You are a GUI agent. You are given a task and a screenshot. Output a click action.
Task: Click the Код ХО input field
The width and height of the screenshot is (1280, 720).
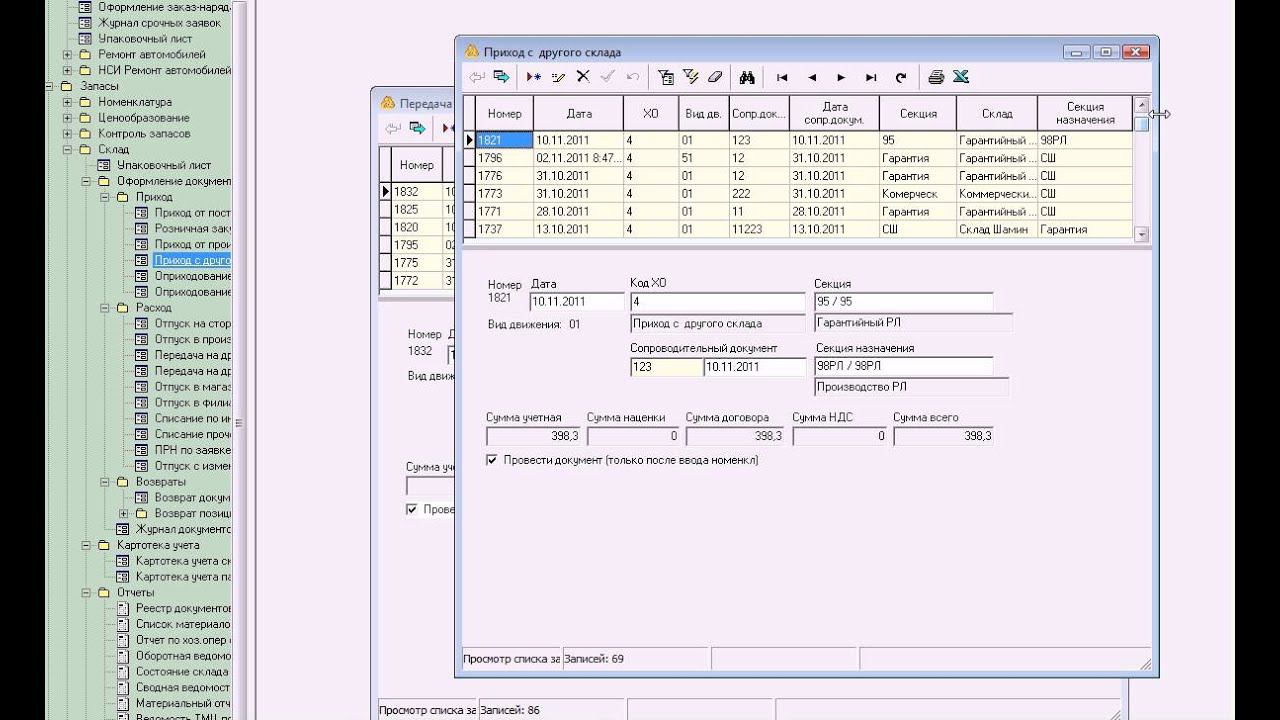tap(717, 302)
